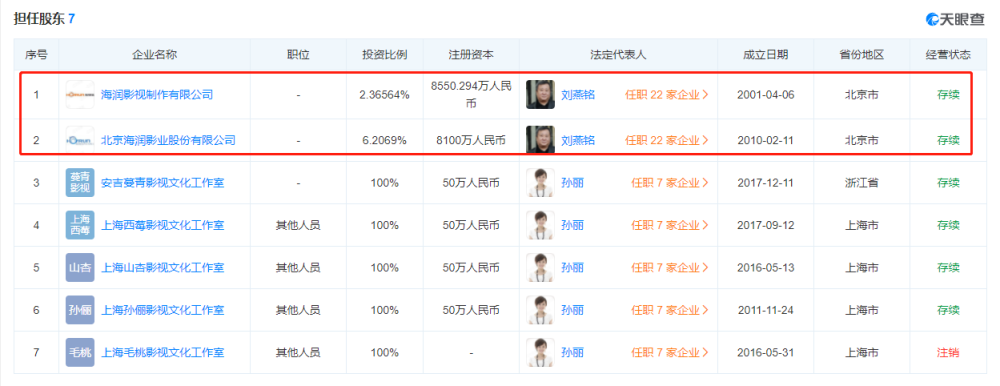
Task: Open 海润影视制作有限公司 company link
Action: [x=157, y=95]
